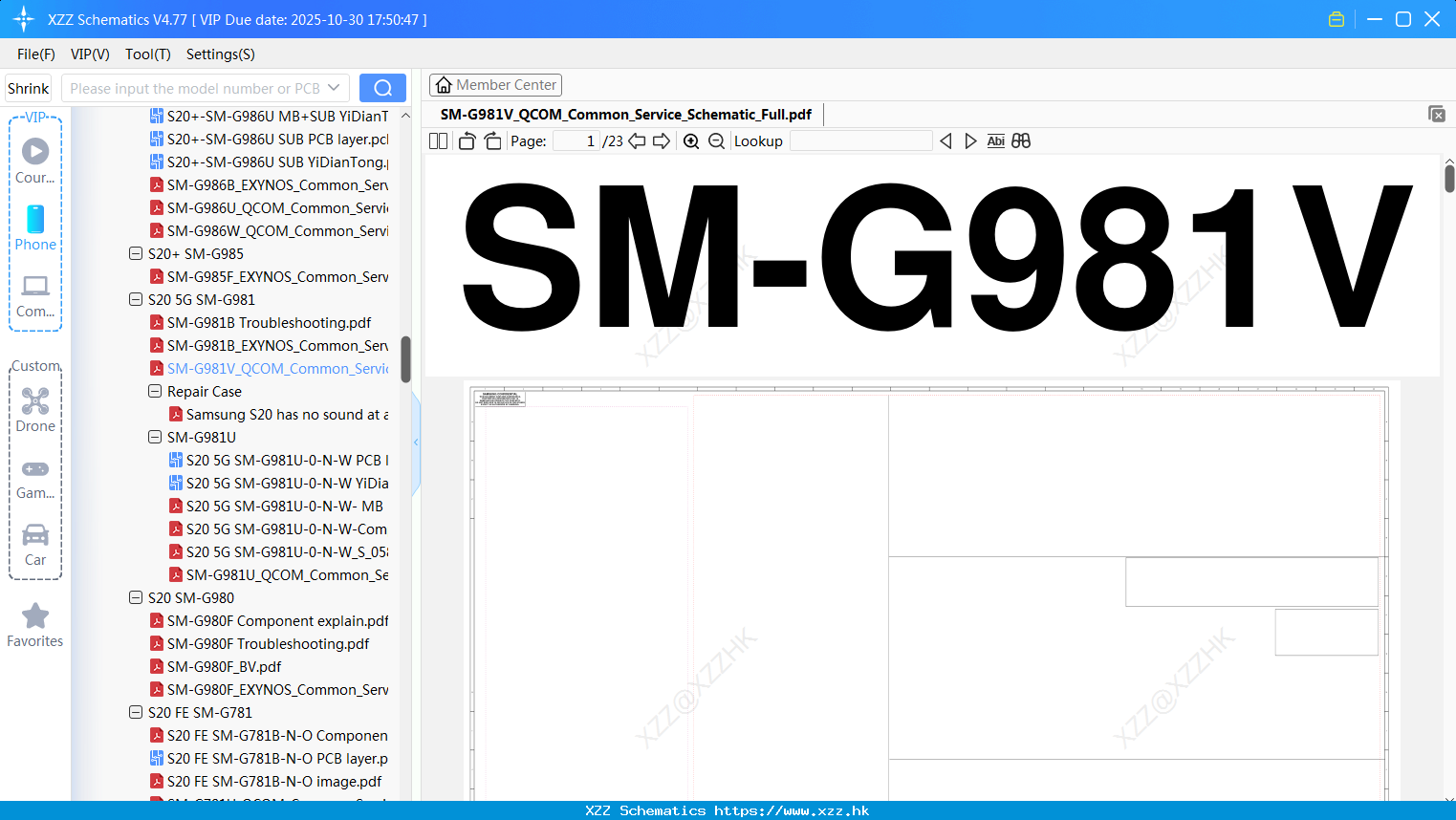Rotate page counterclockwise
1456x820 pixels.
point(467,141)
